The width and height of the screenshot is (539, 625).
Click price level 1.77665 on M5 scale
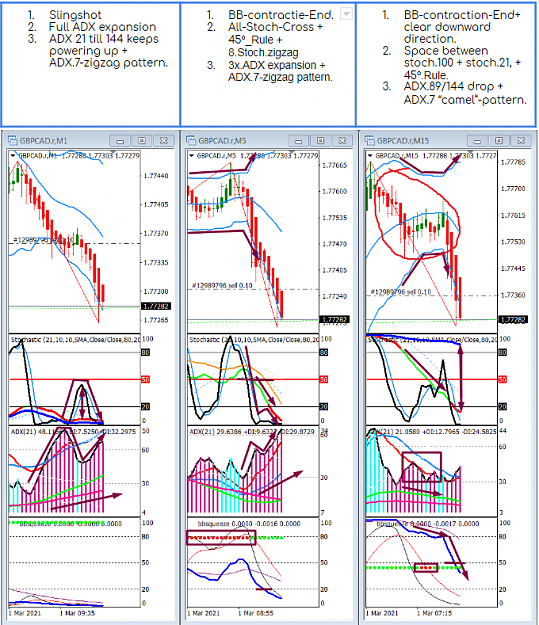[334, 165]
